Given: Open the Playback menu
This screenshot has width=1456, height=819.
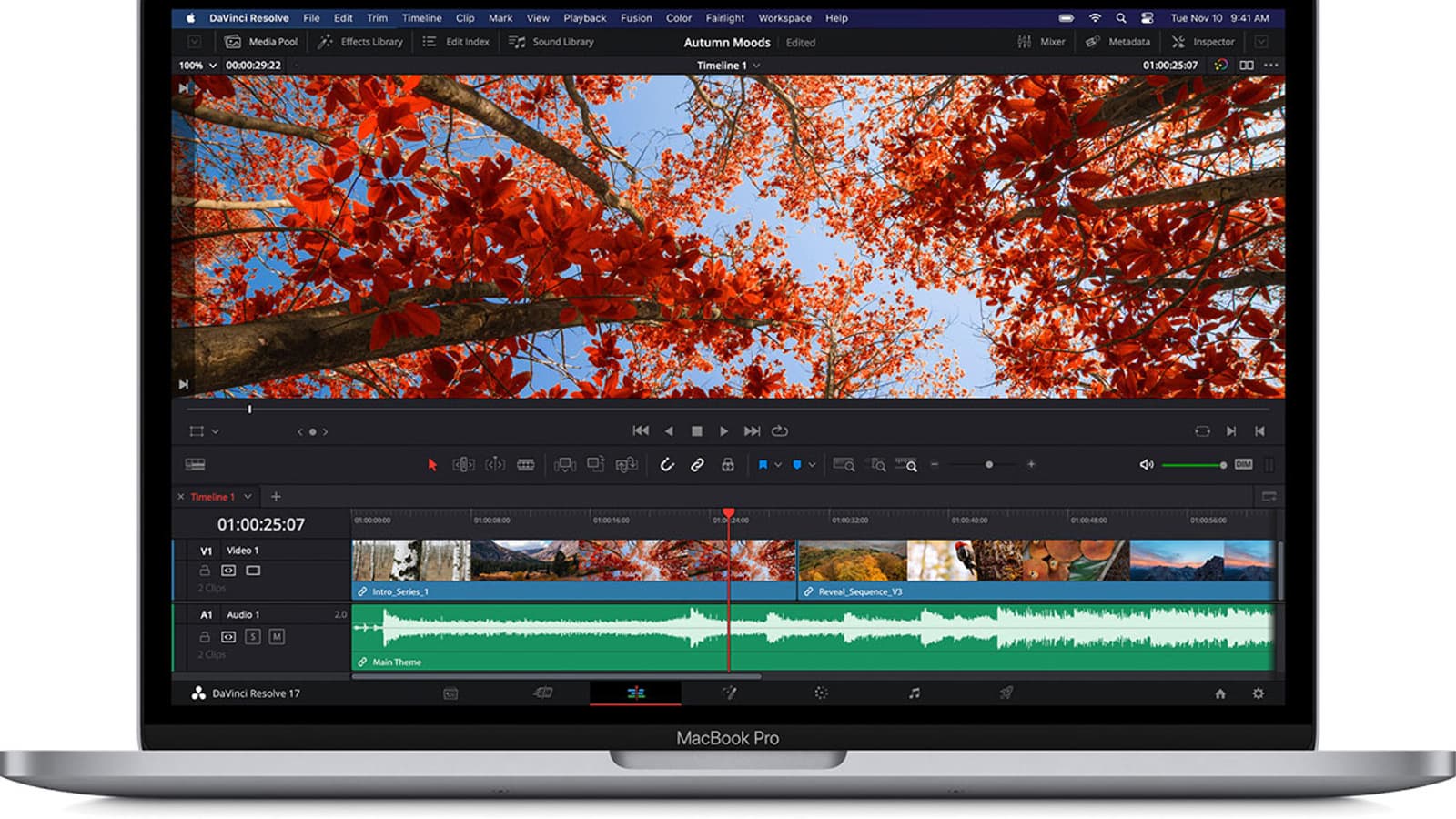Looking at the screenshot, I should tap(585, 18).
